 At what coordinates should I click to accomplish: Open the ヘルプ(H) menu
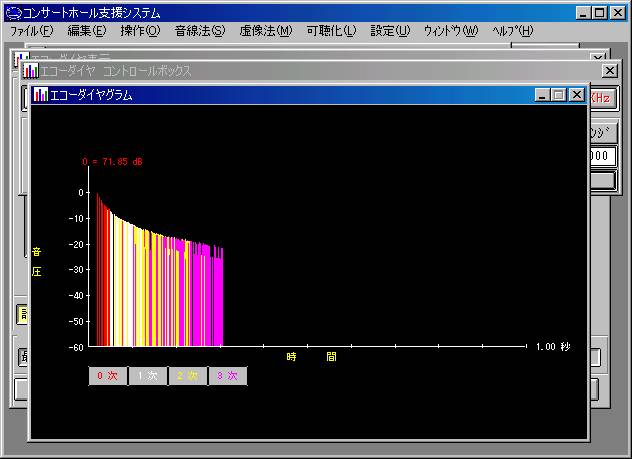click(513, 31)
